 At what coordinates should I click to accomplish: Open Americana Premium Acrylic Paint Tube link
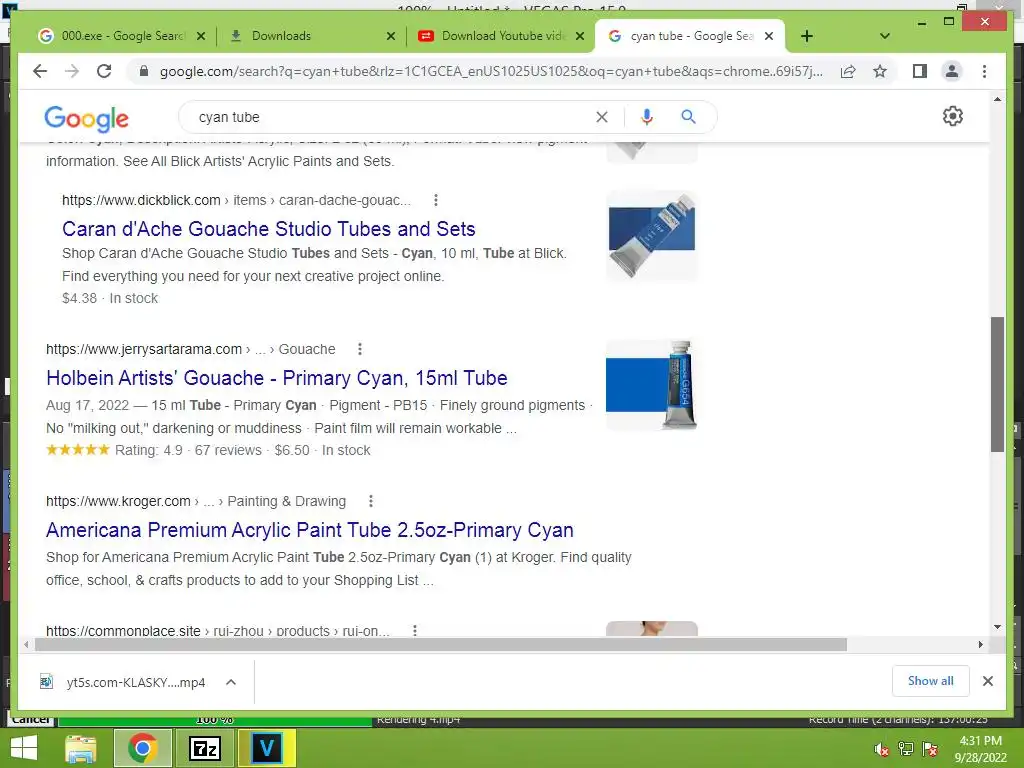pos(310,530)
